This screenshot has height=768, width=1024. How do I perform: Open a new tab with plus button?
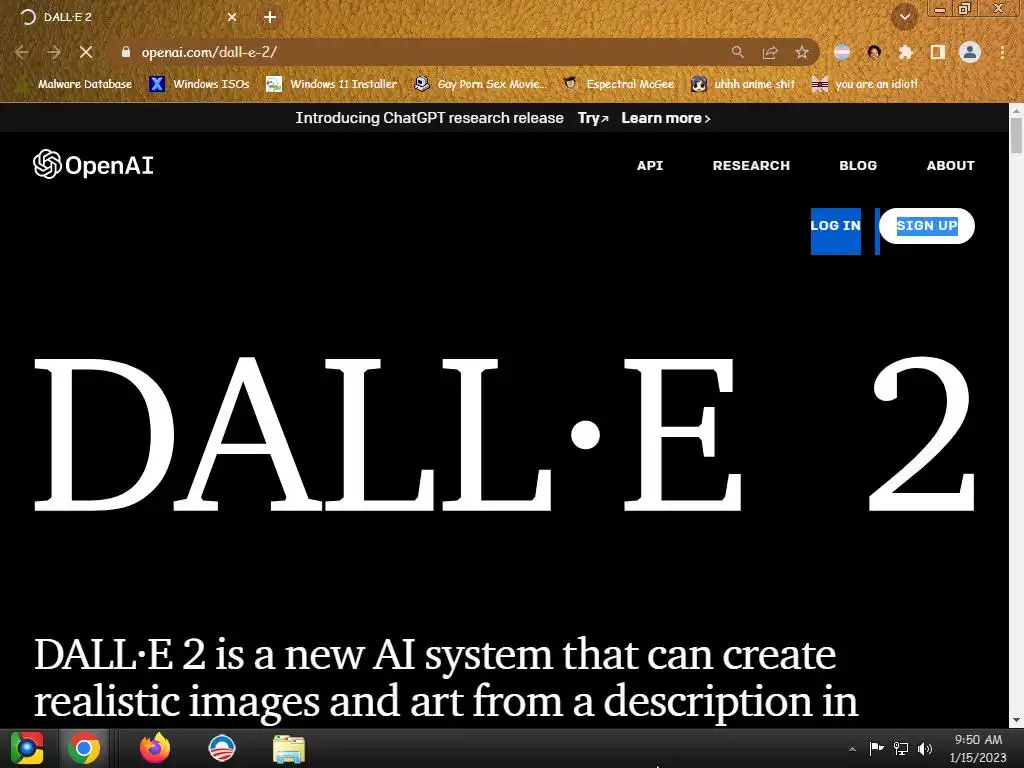(x=270, y=17)
